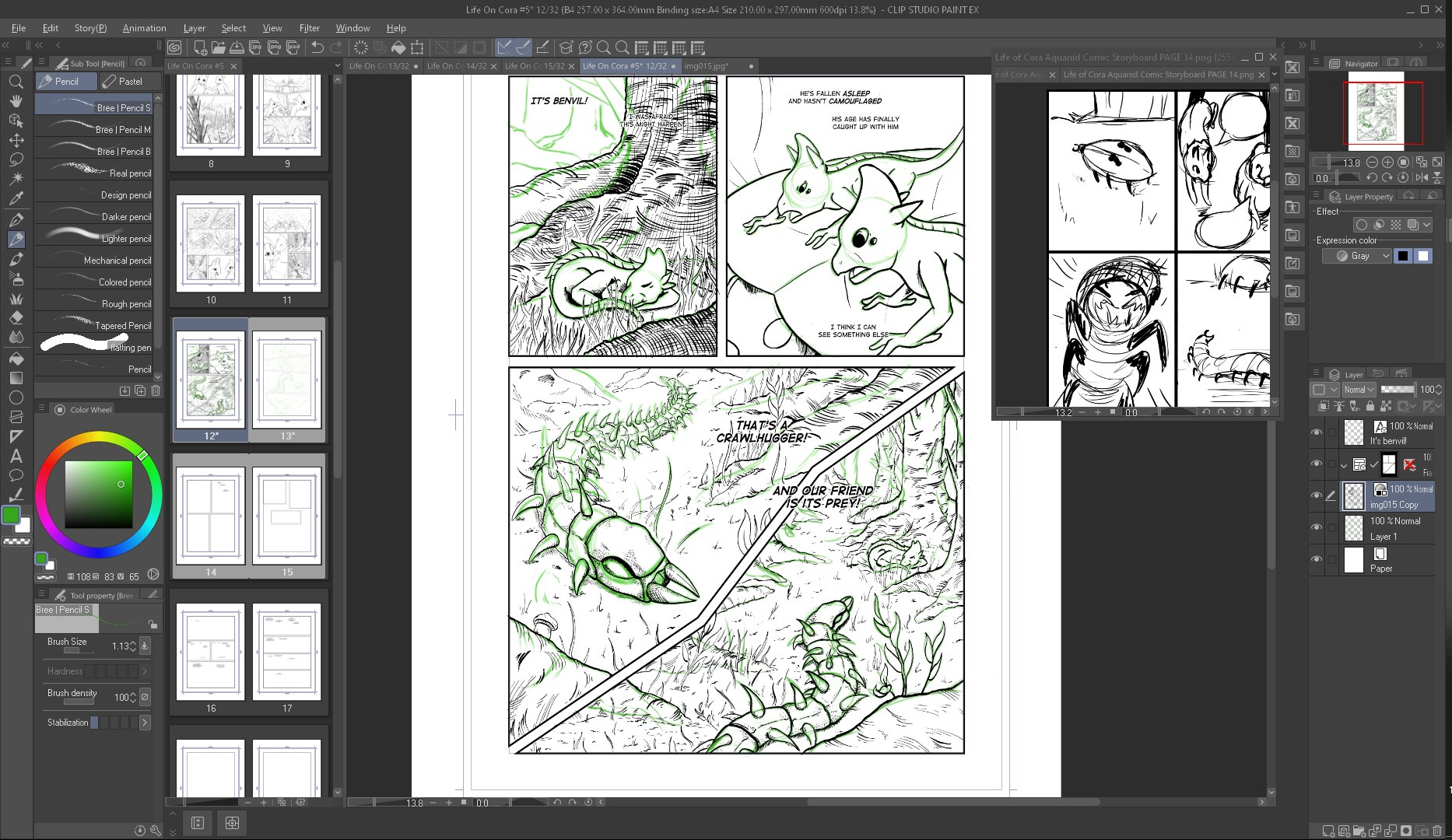1452x840 pixels.
Task: Check the selection box beside It's benvil! layer
Action: [1331, 432]
